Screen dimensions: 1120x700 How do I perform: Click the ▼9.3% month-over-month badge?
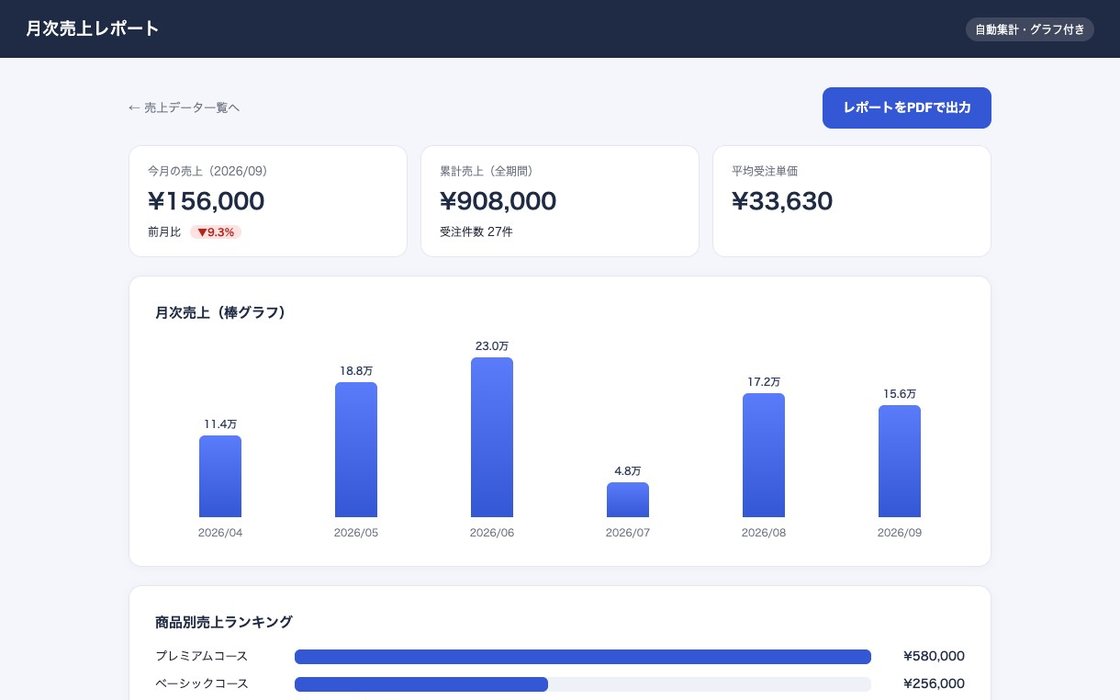(x=216, y=232)
